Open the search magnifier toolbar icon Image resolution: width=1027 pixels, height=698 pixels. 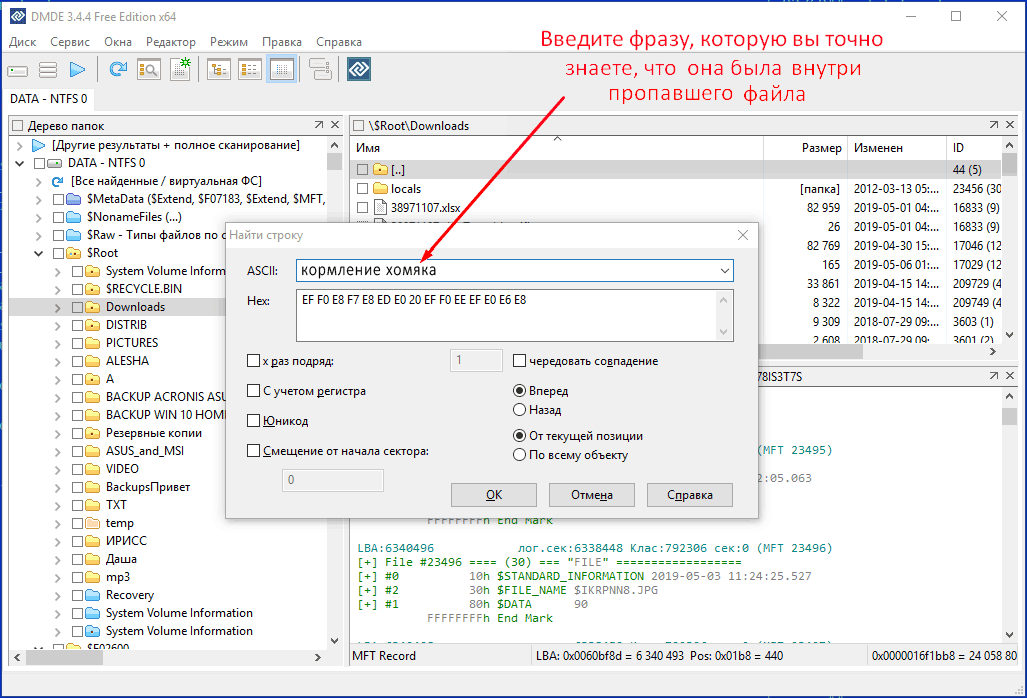click(x=149, y=69)
